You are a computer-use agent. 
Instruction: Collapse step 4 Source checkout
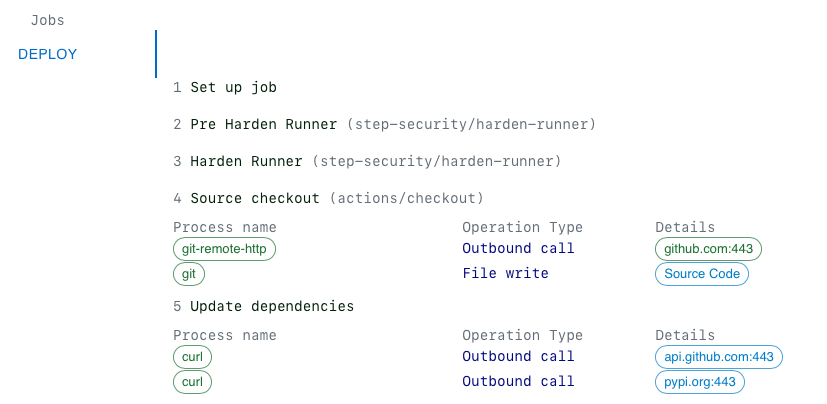[x=254, y=198]
